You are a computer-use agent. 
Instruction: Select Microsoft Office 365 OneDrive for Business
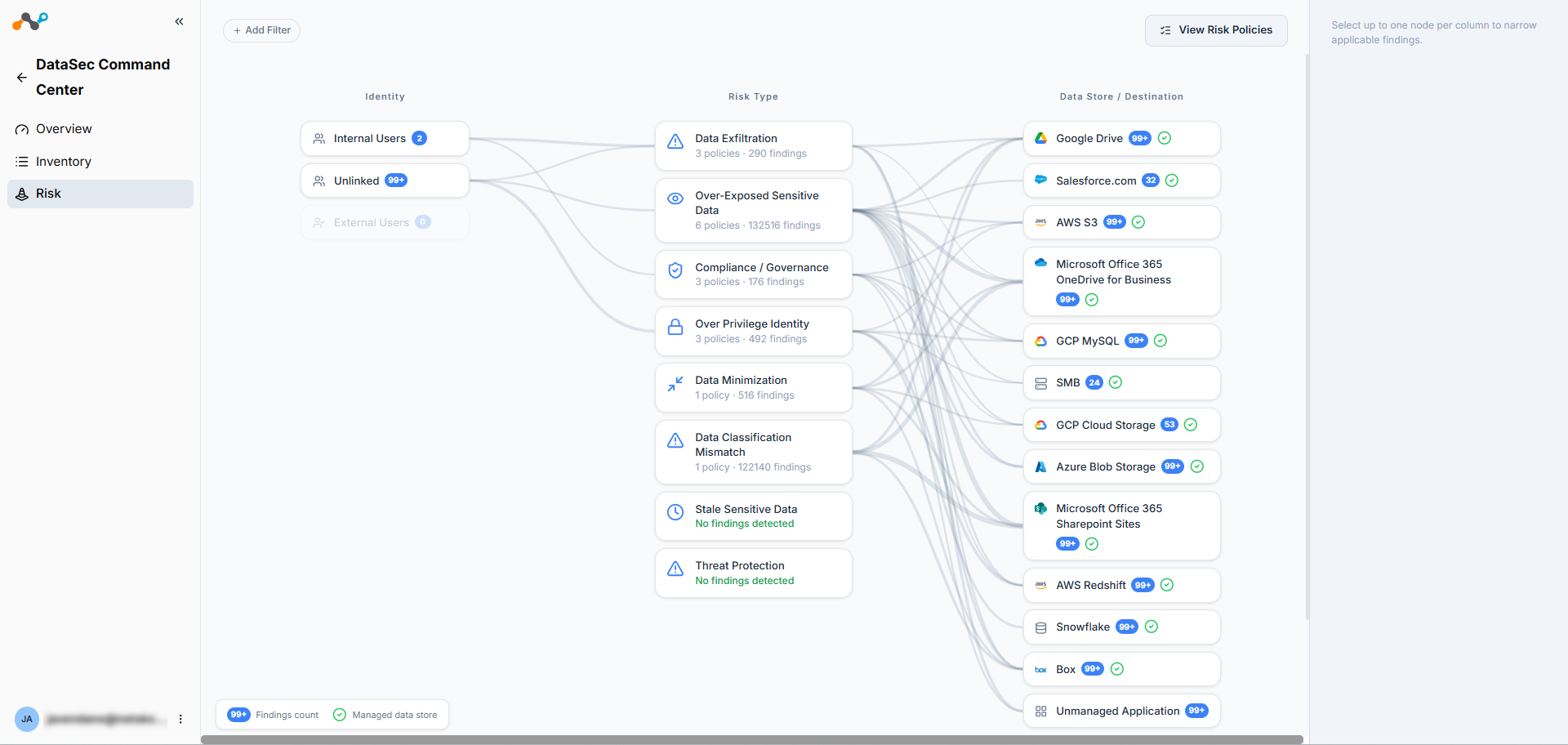point(1121,282)
